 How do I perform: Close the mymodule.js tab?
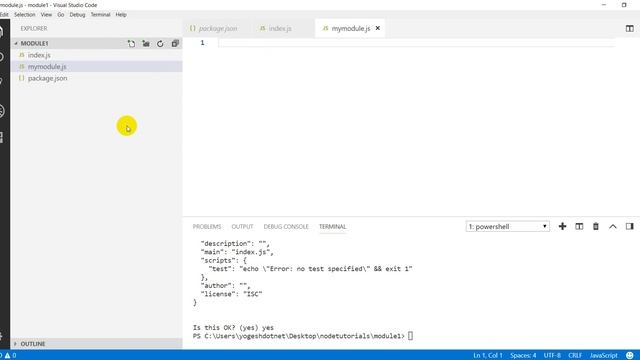click(378, 28)
